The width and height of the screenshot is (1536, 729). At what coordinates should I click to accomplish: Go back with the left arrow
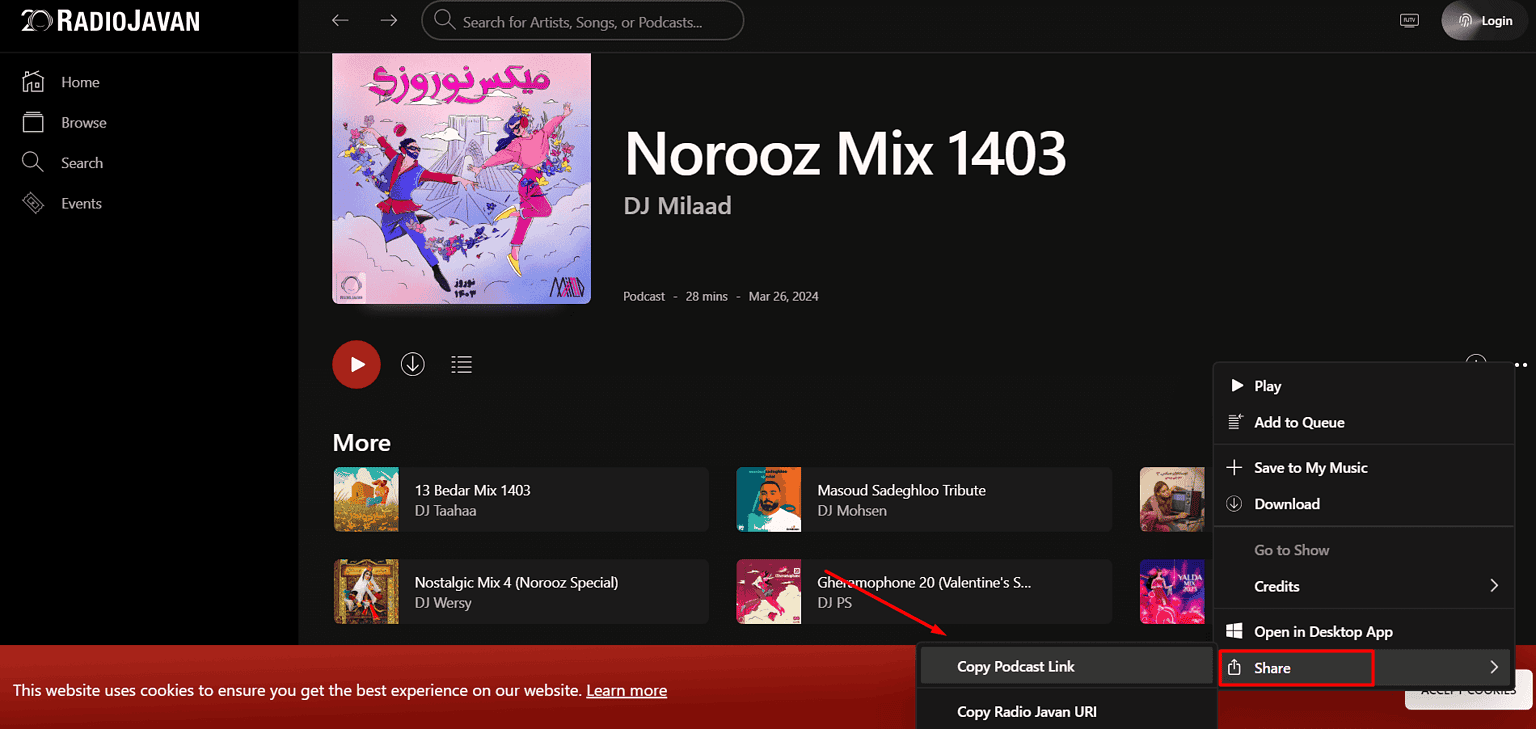[340, 21]
